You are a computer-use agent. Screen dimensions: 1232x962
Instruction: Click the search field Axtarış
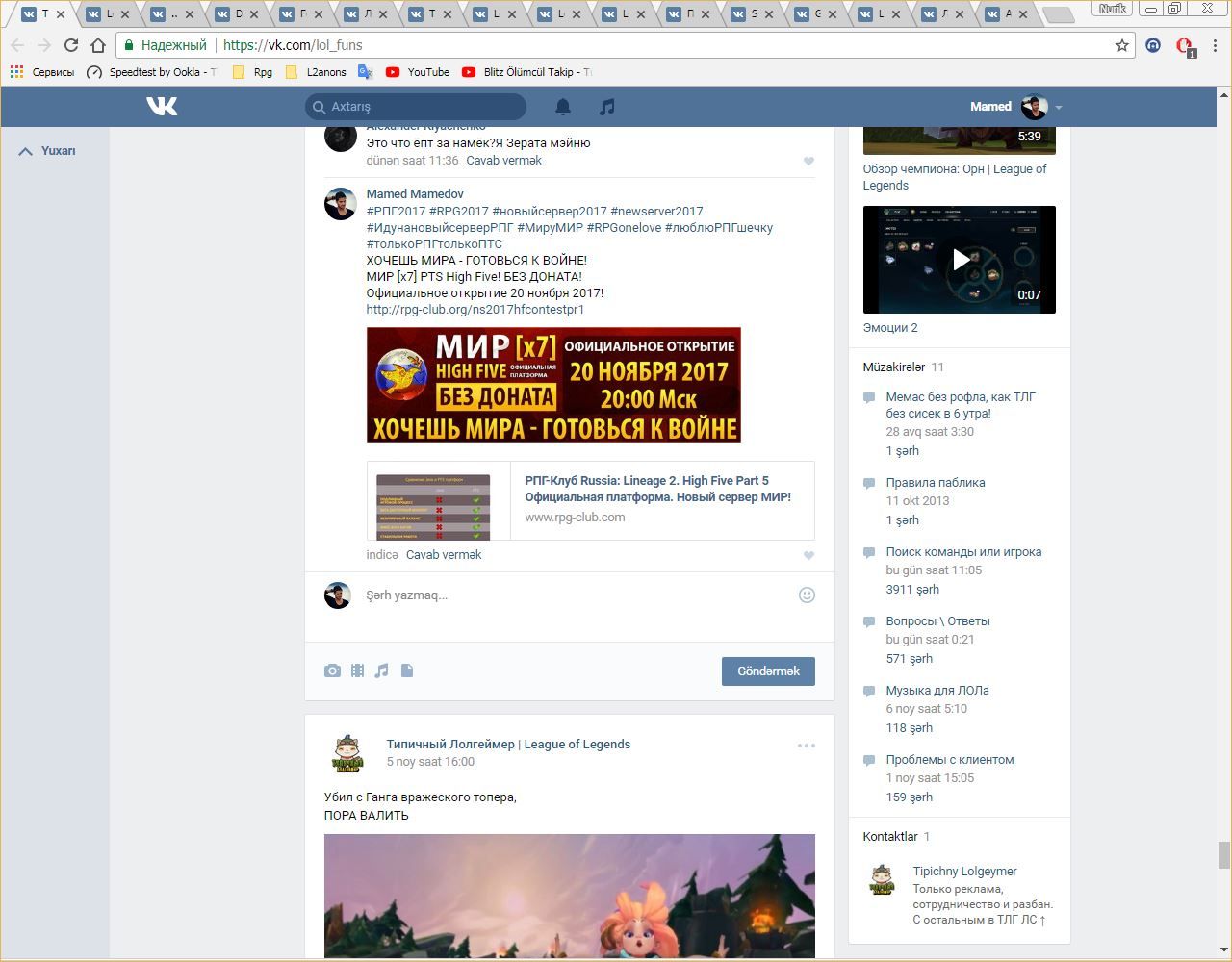tap(416, 107)
